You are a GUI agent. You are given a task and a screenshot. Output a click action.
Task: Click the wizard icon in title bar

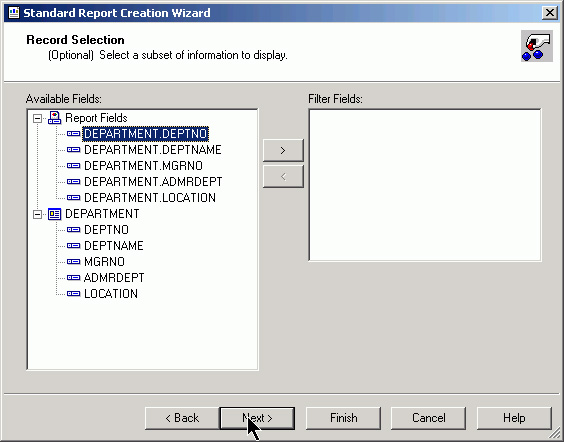click(x=14, y=13)
